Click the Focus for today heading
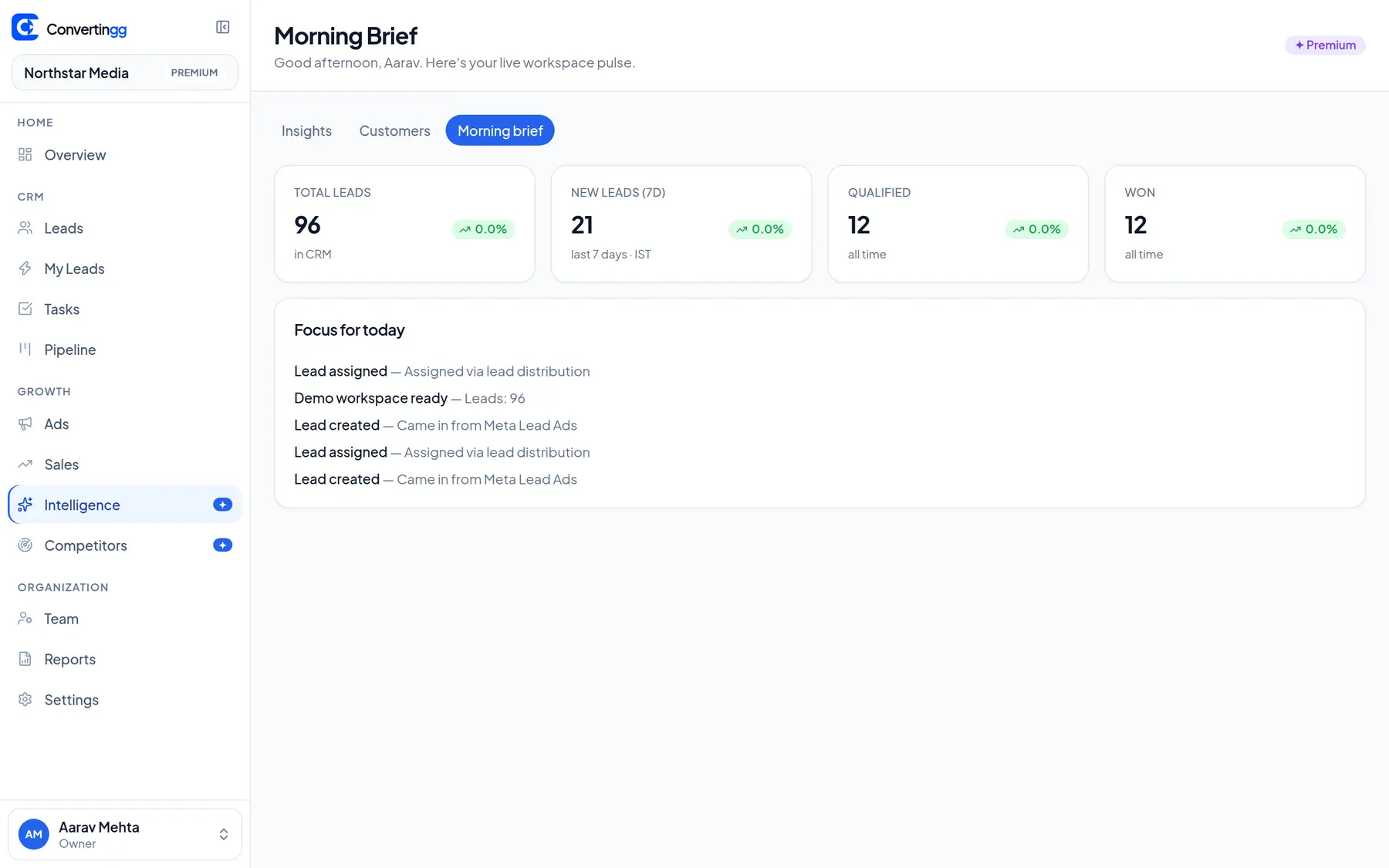This screenshot has height=868, width=1389. point(349,329)
